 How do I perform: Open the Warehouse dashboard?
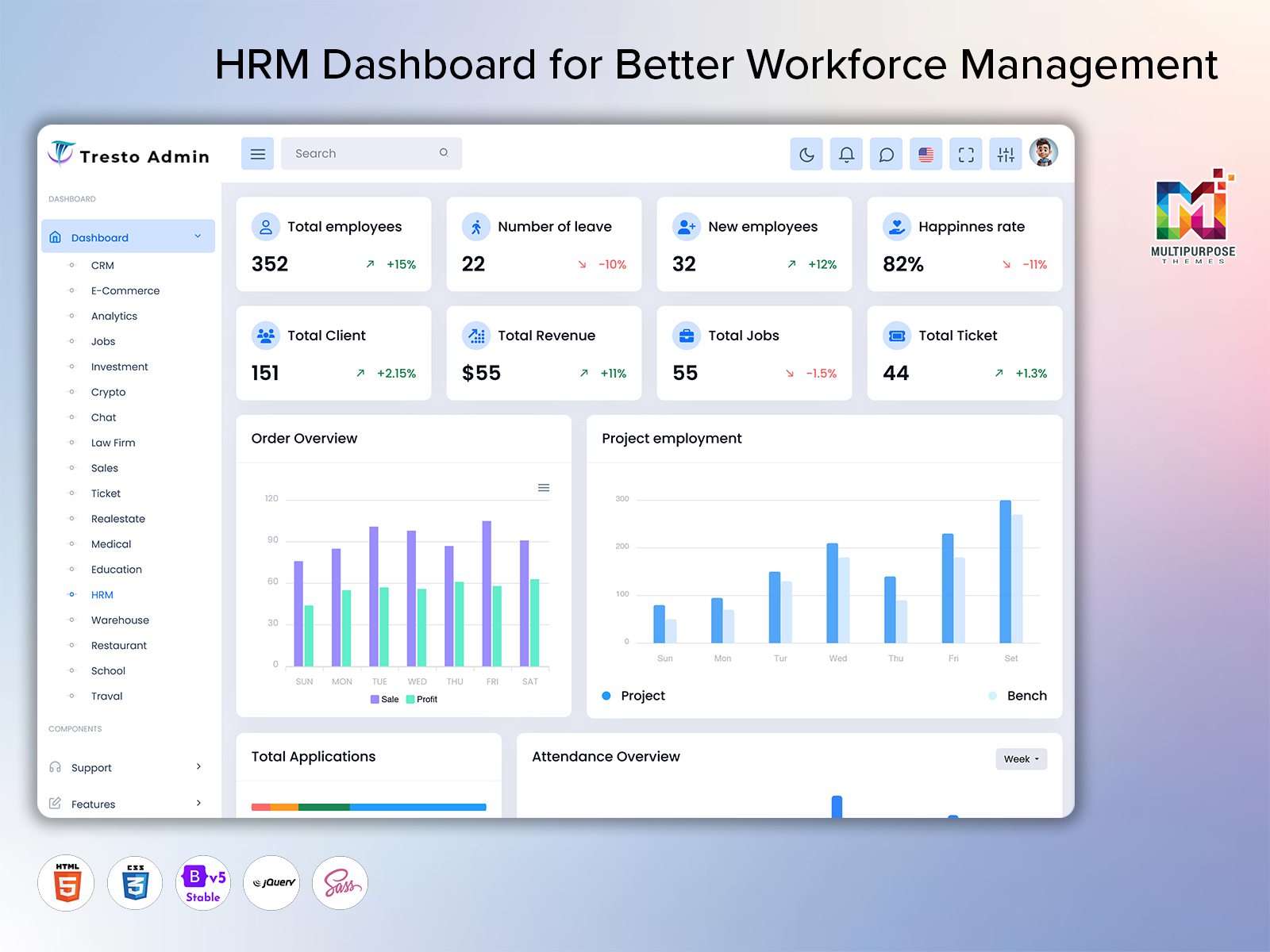[x=120, y=621]
